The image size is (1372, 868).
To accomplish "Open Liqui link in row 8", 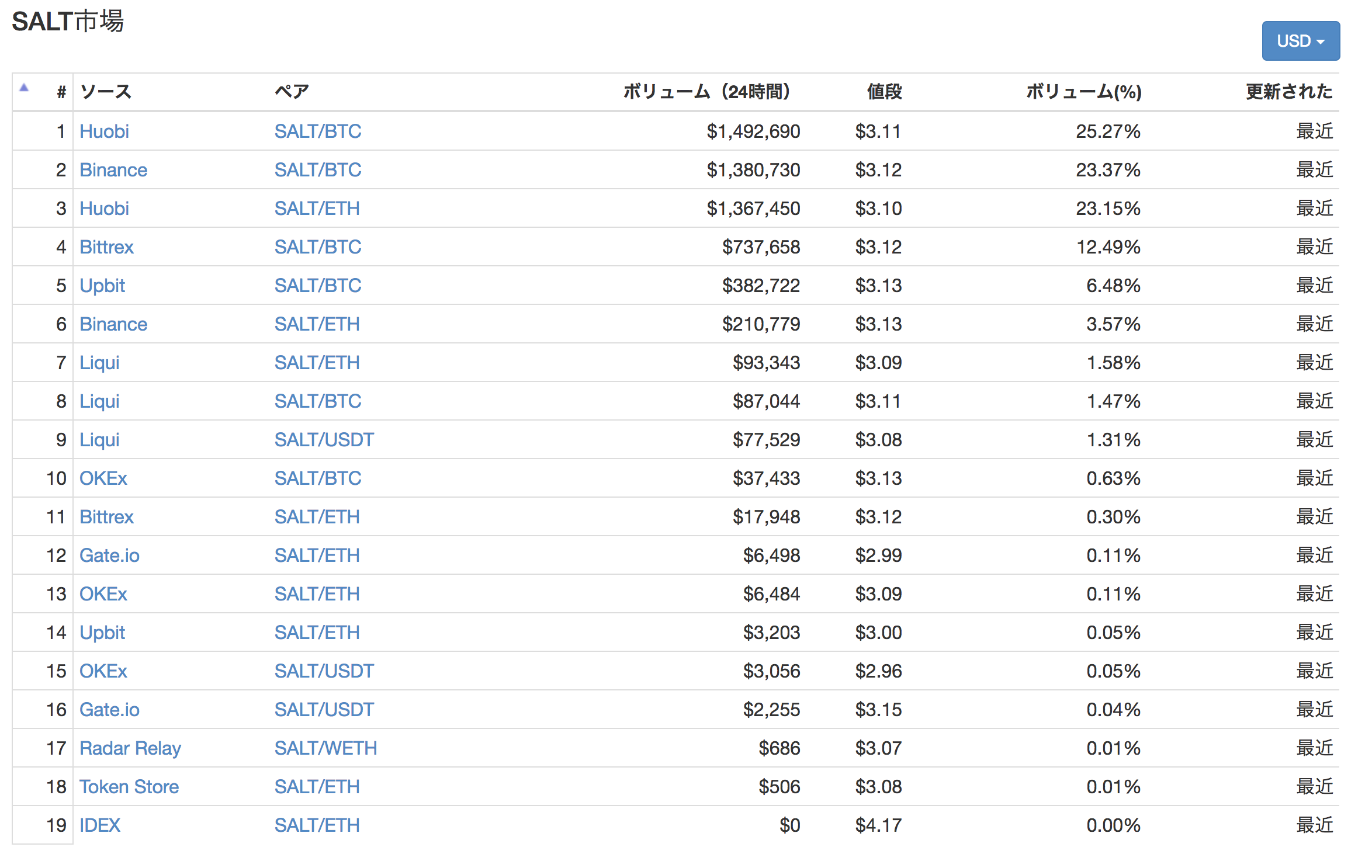I will pyautogui.click(x=99, y=401).
